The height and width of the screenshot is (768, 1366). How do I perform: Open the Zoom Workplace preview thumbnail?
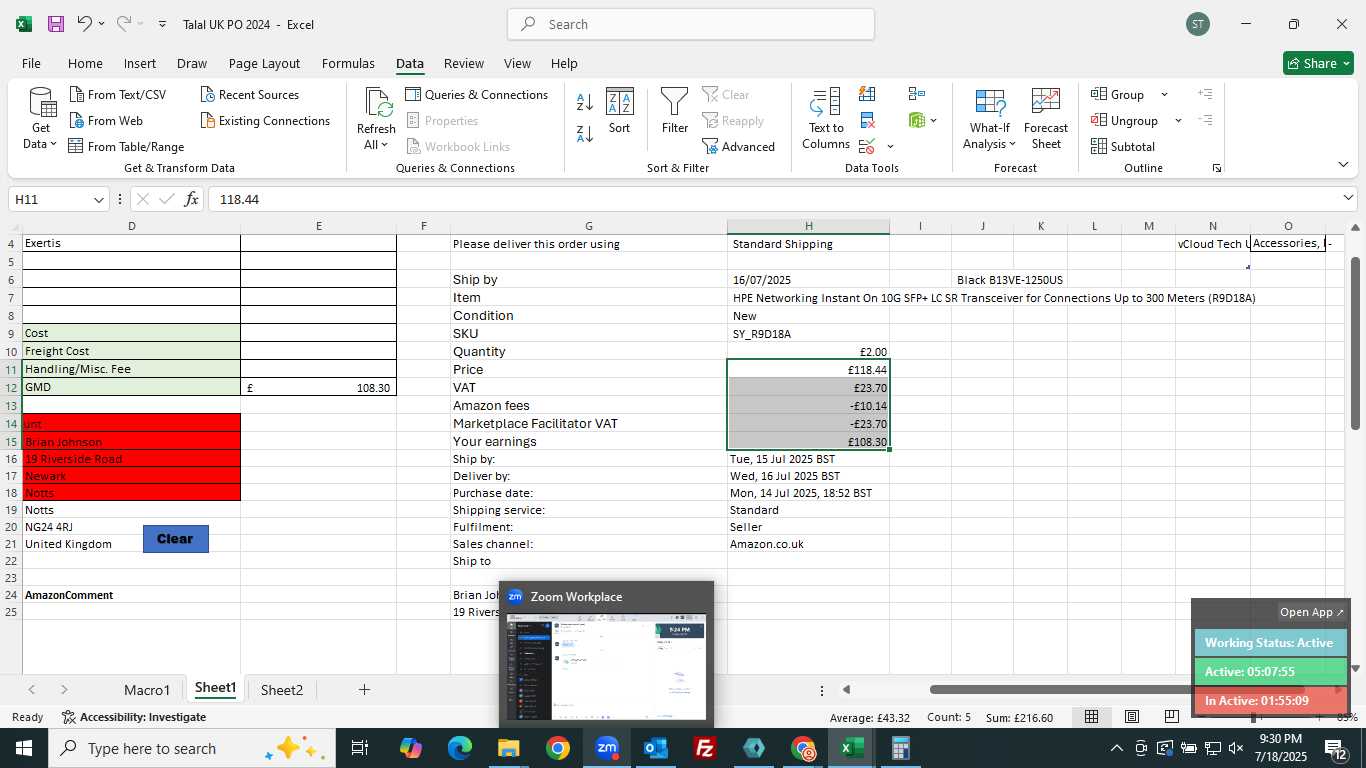tap(606, 666)
